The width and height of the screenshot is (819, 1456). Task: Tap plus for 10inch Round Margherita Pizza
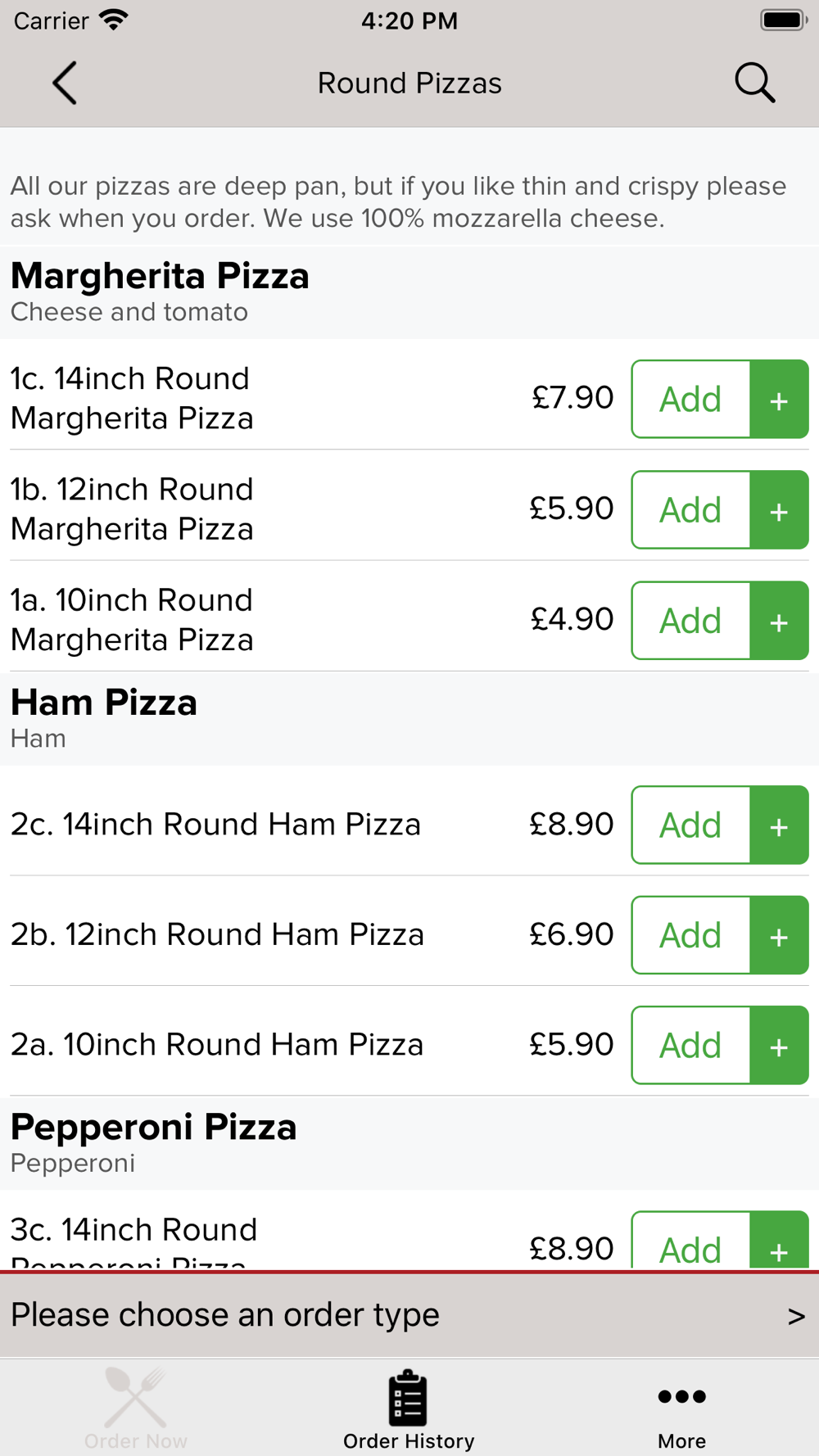coord(779,621)
